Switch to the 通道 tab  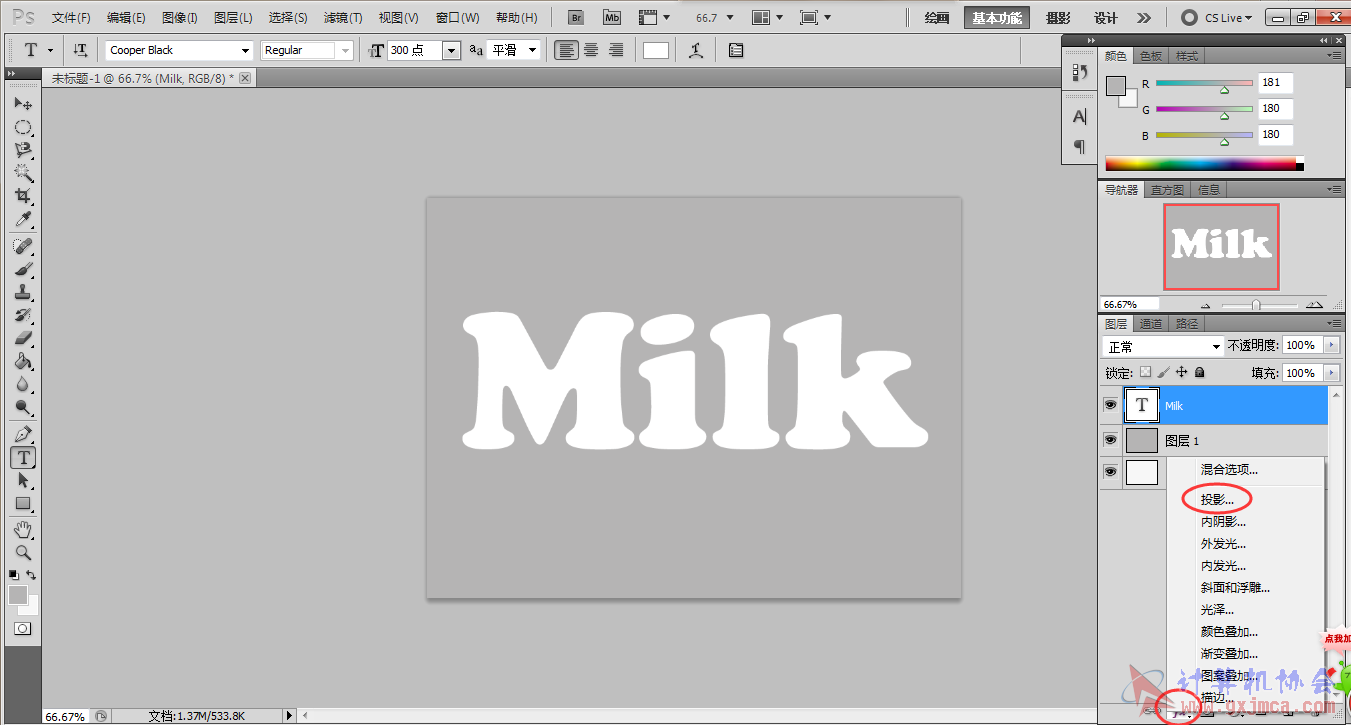click(x=1151, y=324)
